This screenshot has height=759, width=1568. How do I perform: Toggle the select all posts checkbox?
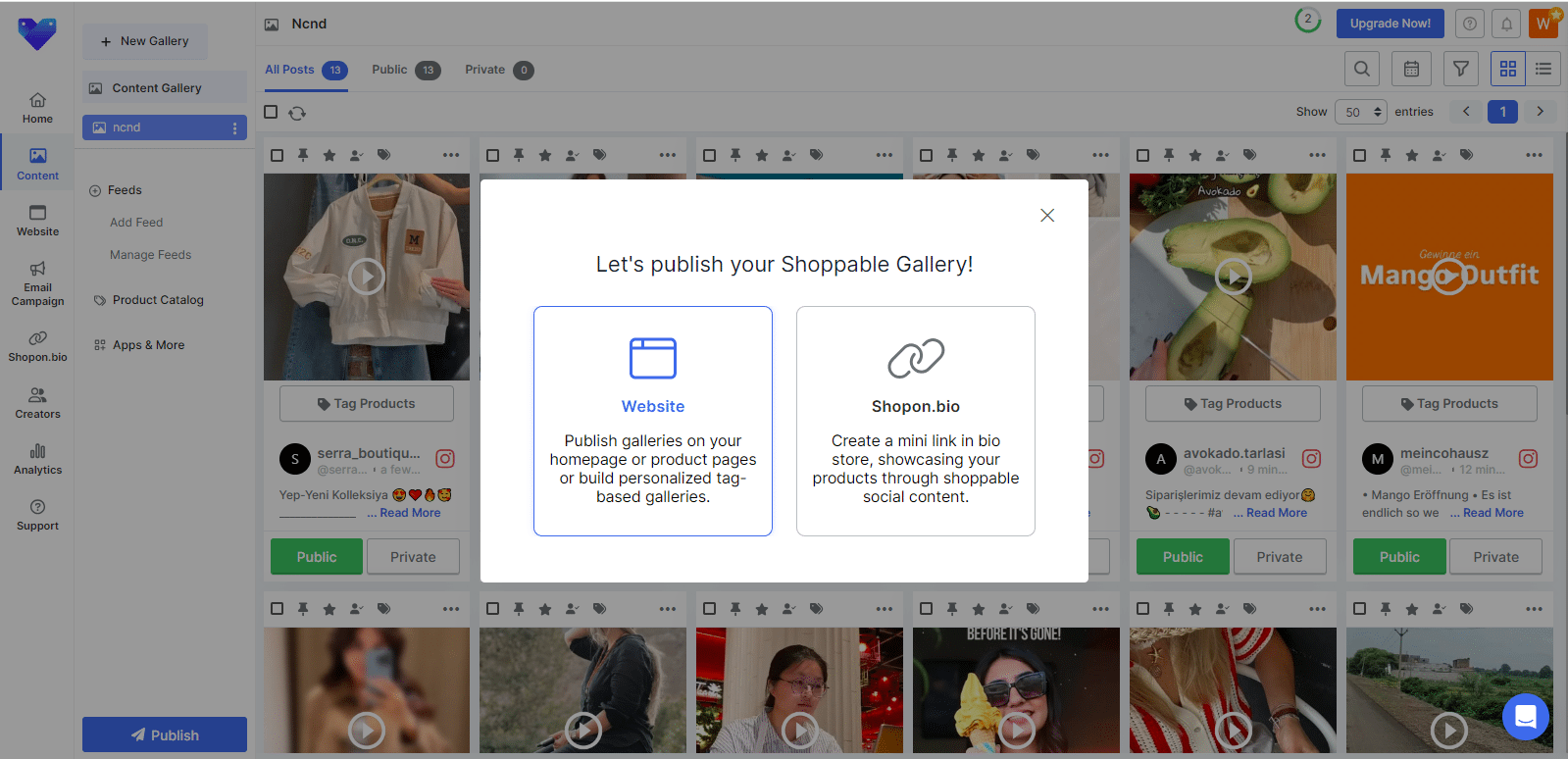point(272,112)
